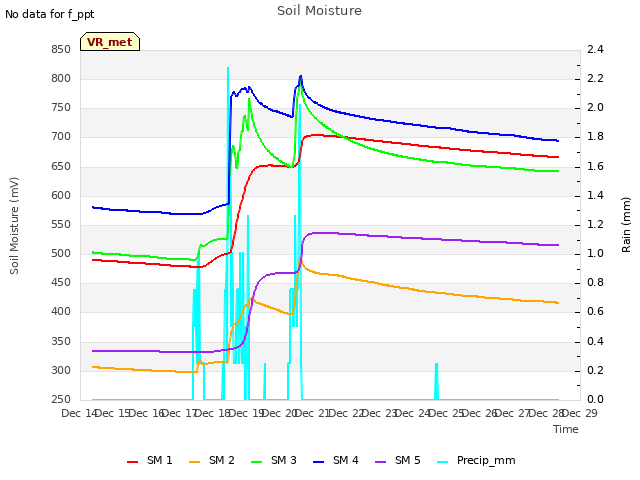Image resolution: width=640 pixels, height=480 pixels.
Task: Click the purple SM 5 legend swatch
Action: (x=381, y=462)
